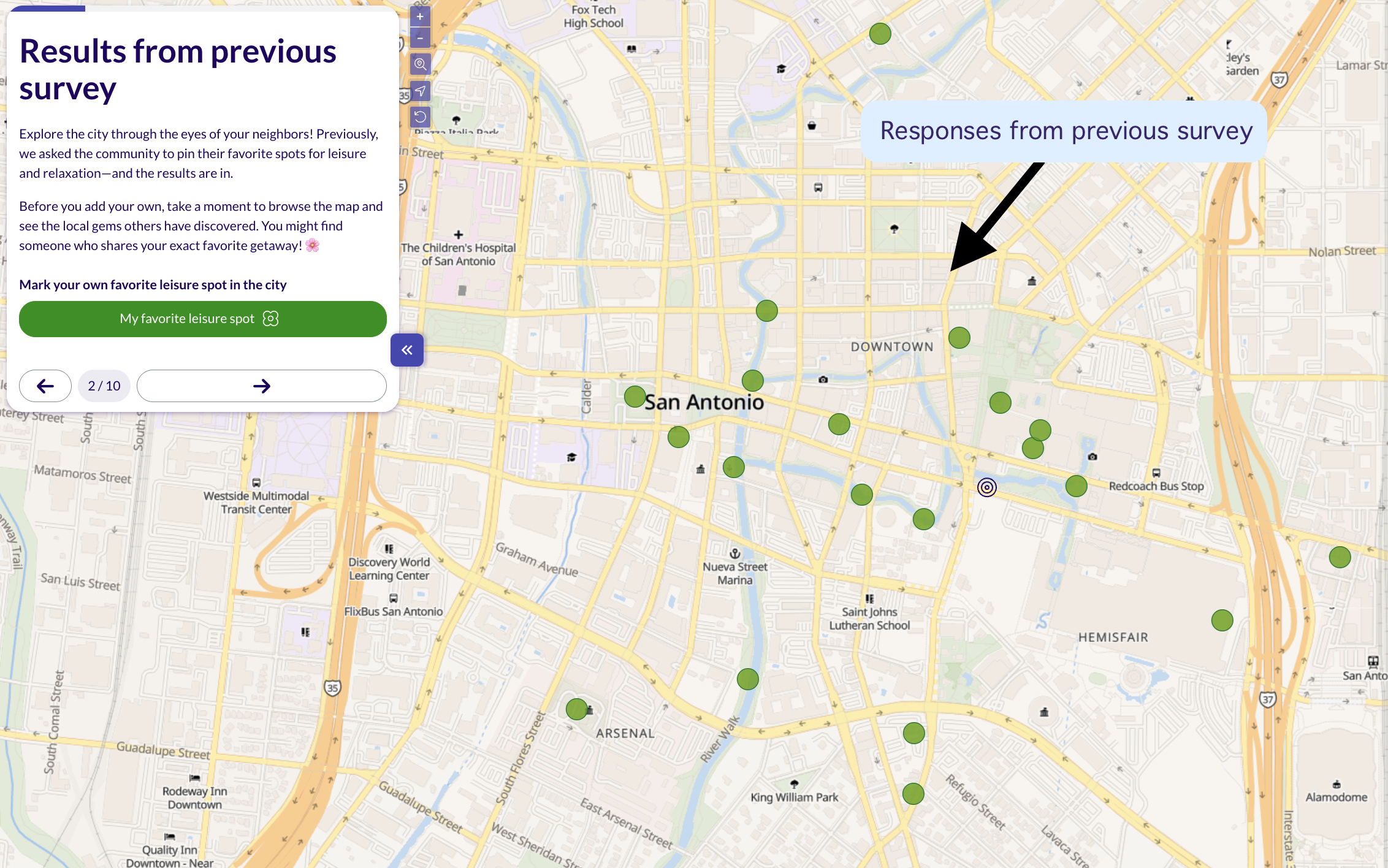Click the Results from previous survey title
The image size is (1388, 868).
pos(178,69)
